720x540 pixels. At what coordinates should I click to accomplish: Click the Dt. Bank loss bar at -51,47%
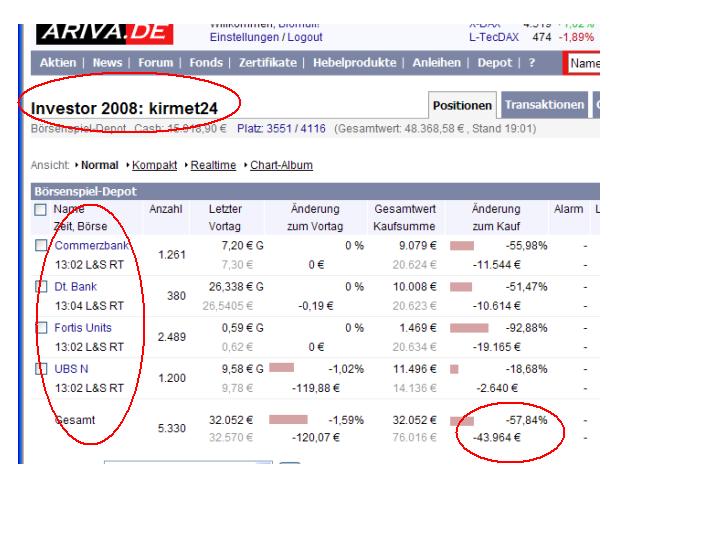[x=461, y=287]
